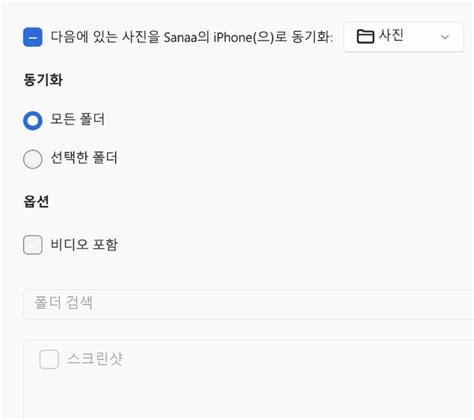The height and width of the screenshot is (420, 474).
Task: Open the 사진 source dropdown menu
Action: click(x=403, y=37)
